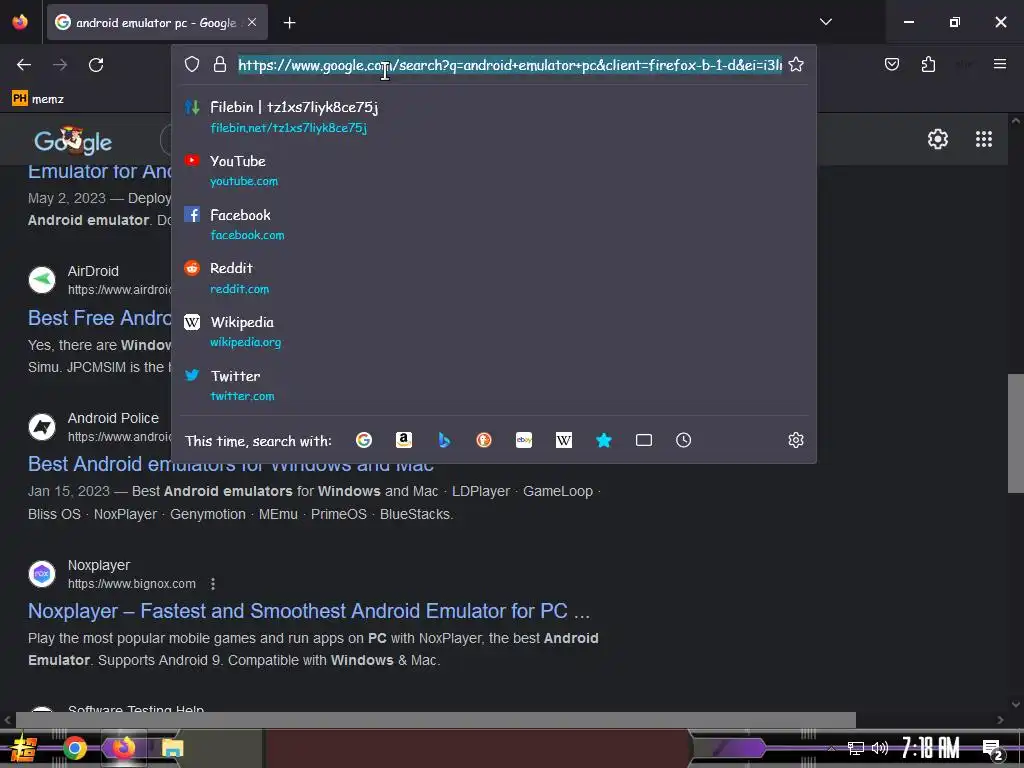1024x768 pixels.
Task: Search this time with Bing icon
Action: [444, 440]
